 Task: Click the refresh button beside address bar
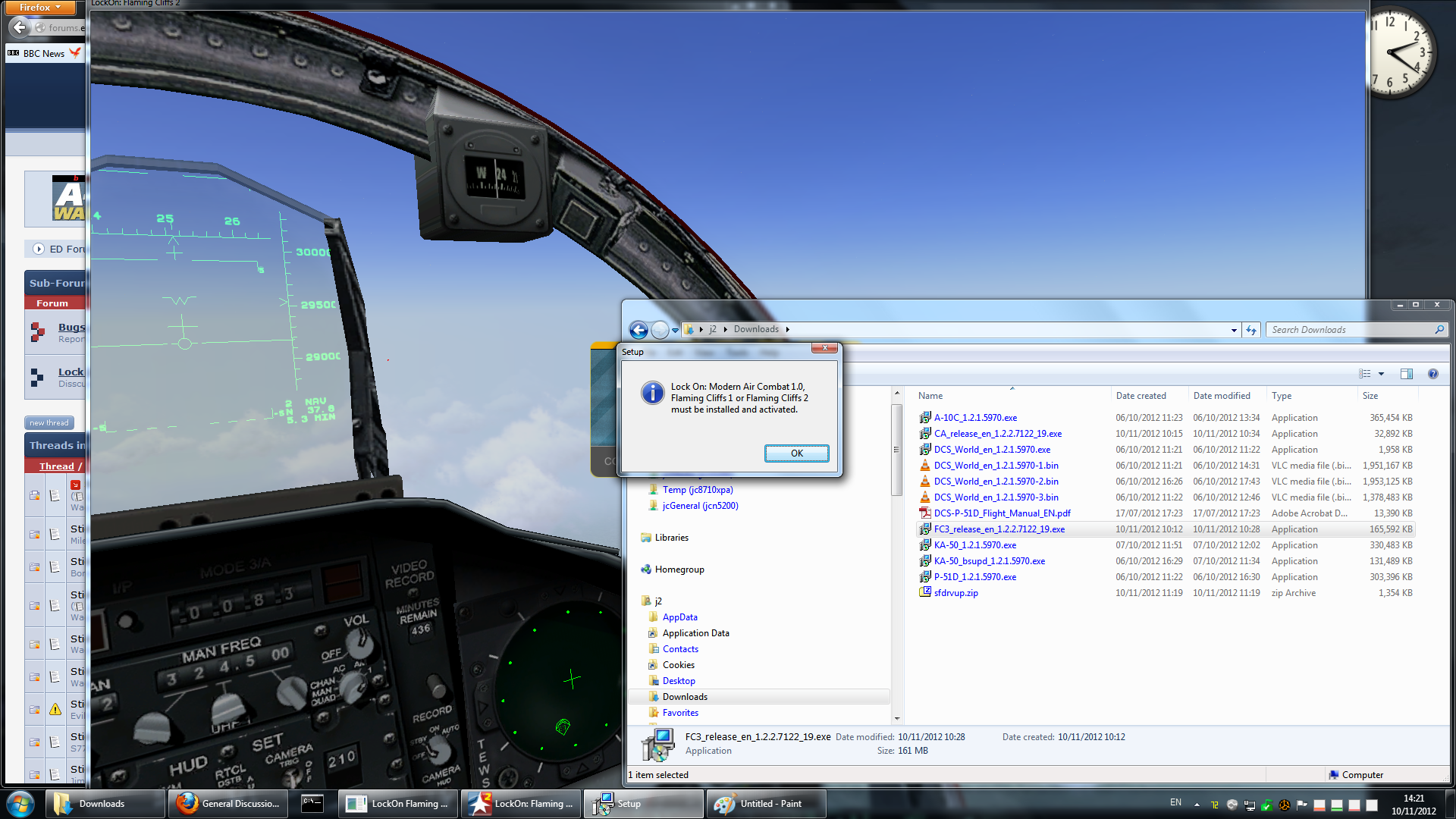1251,330
